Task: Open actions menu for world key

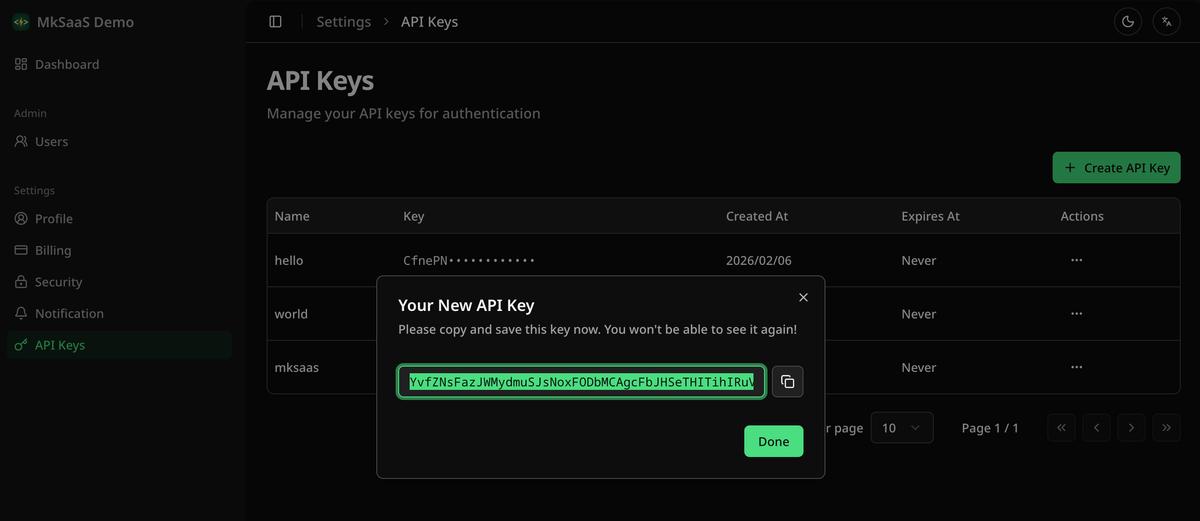Action: tap(1076, 314)
